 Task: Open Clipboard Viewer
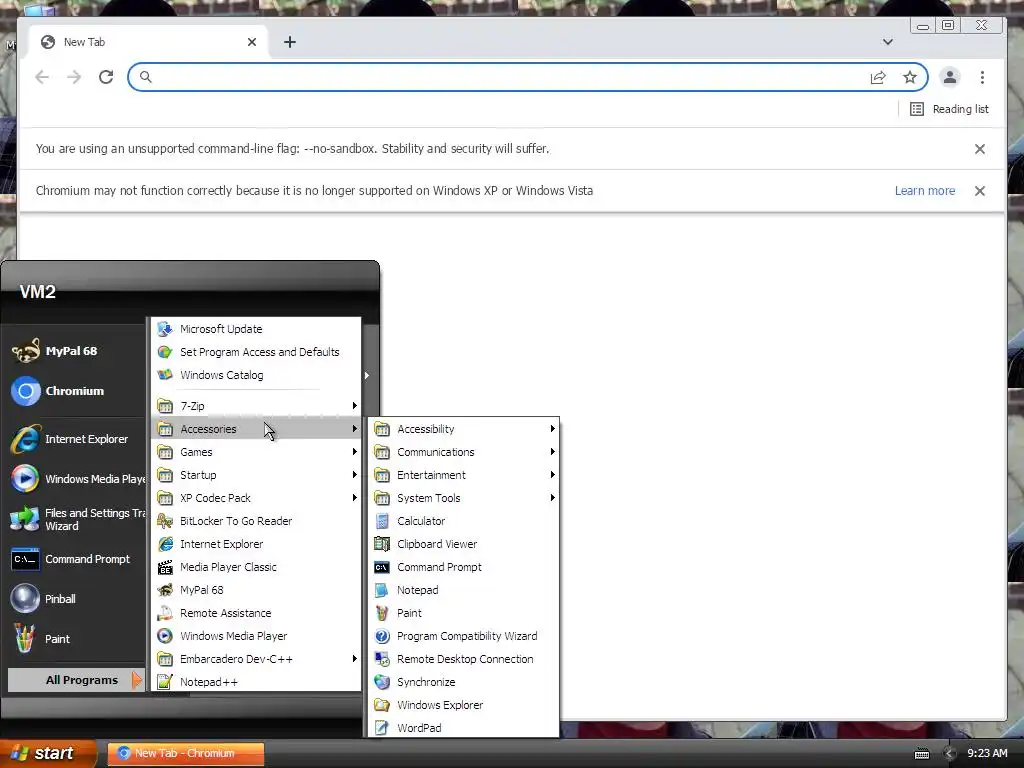[464, 544]
